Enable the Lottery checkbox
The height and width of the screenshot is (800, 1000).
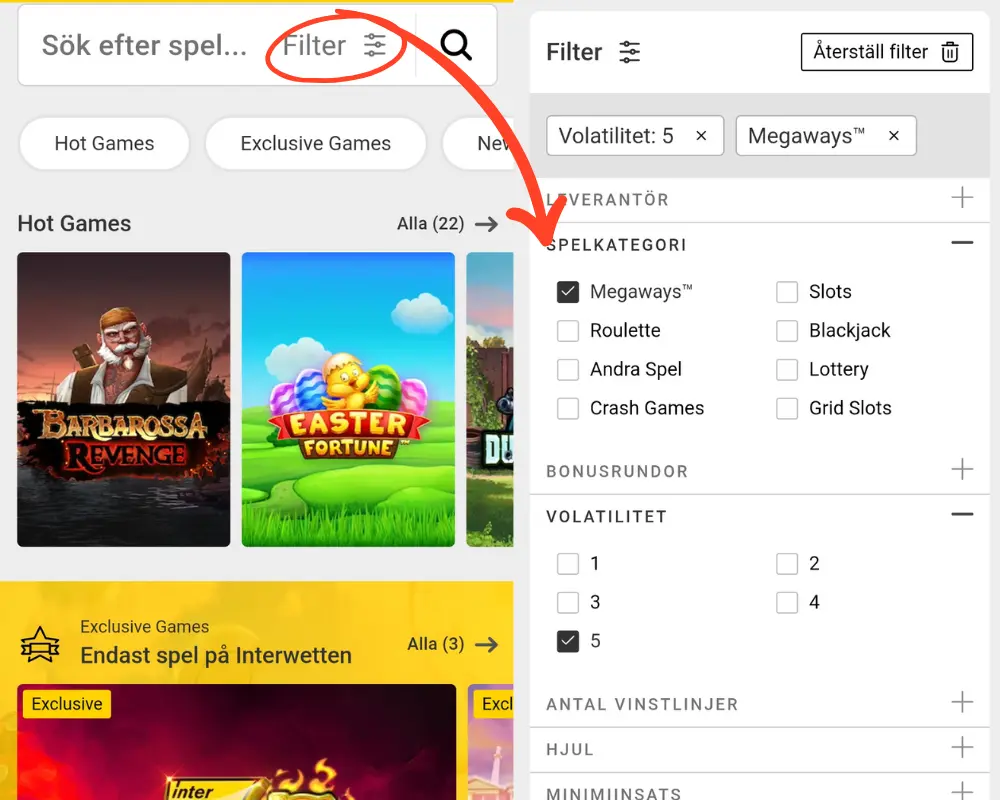pyautogui.click(x=787, y=369)
